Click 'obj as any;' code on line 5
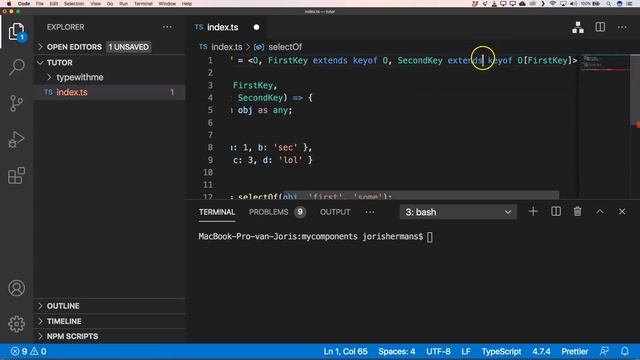The height and width of the screenshot is (360, 640). [x=265, y=110]
